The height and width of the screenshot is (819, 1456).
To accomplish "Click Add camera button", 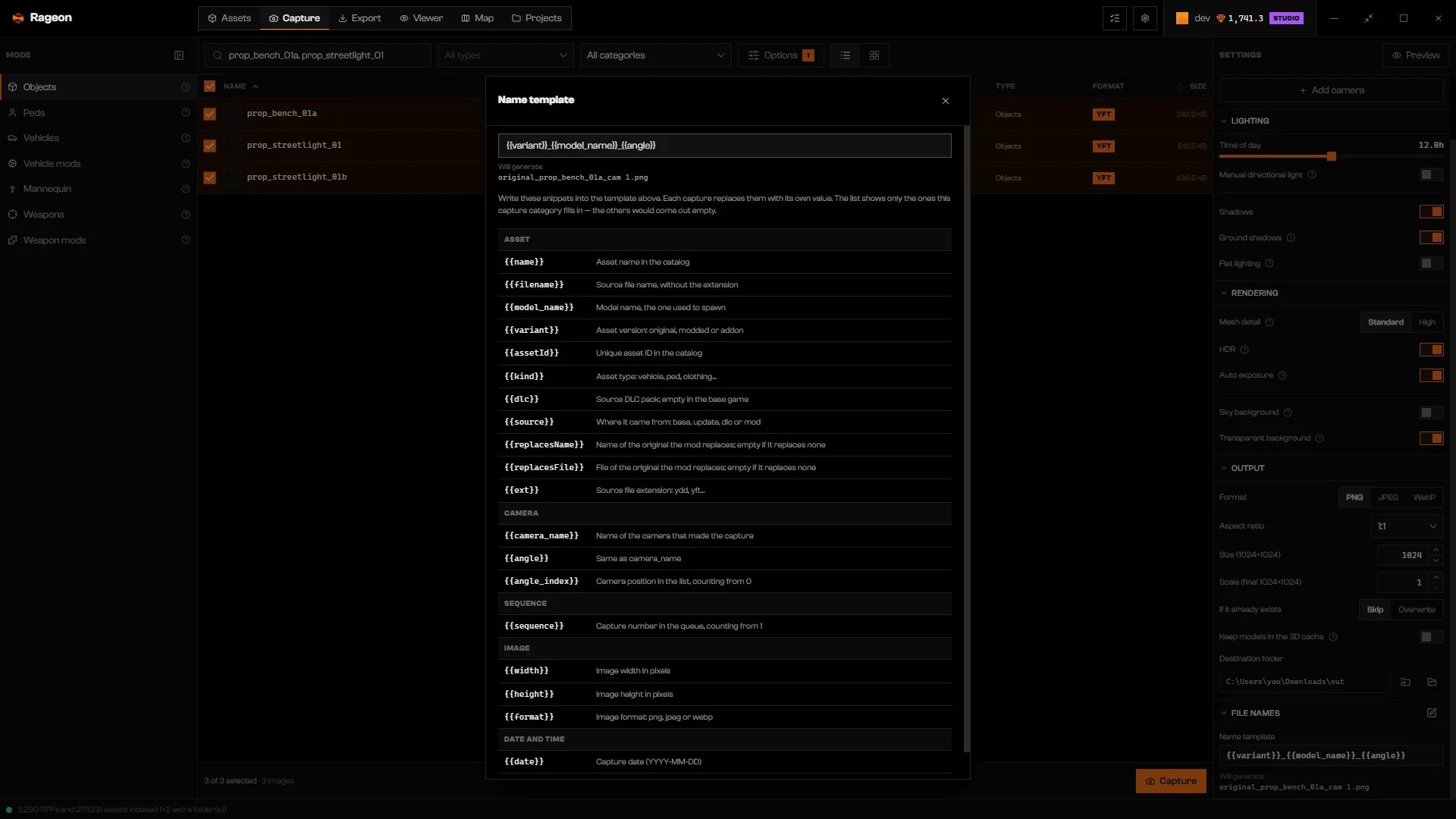I will (1331, 90).
